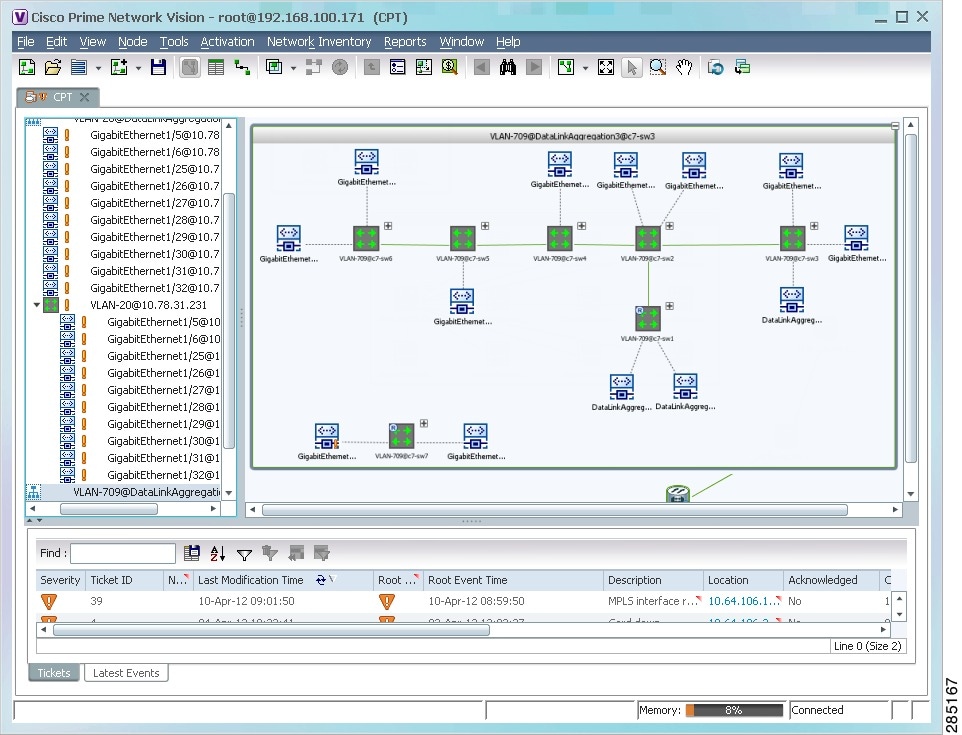Click the New Map toolbar icon

(x=27, y=67)
